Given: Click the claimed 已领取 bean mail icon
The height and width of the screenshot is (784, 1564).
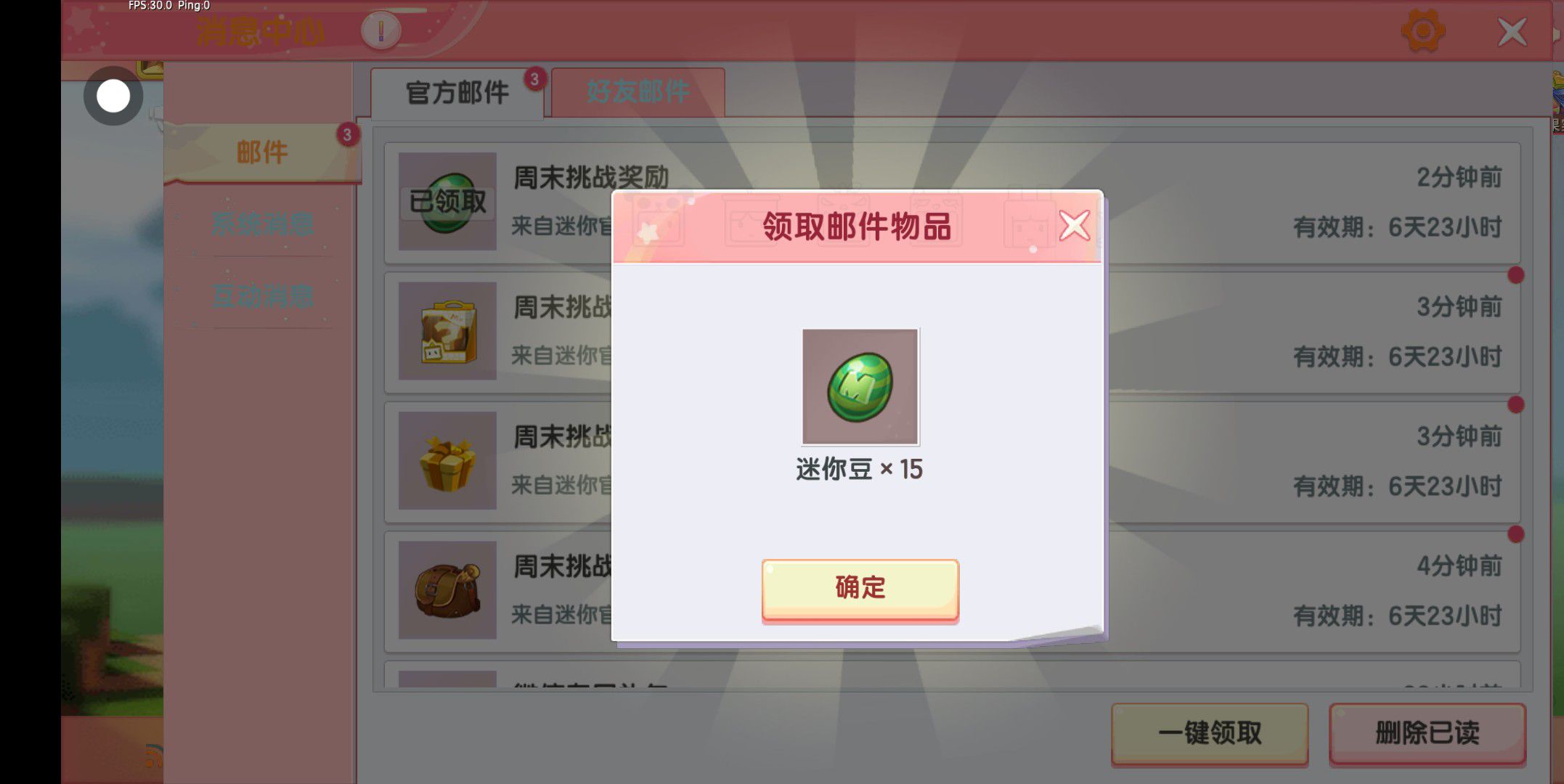Looking at the screenshot, I should coord(447,201).
